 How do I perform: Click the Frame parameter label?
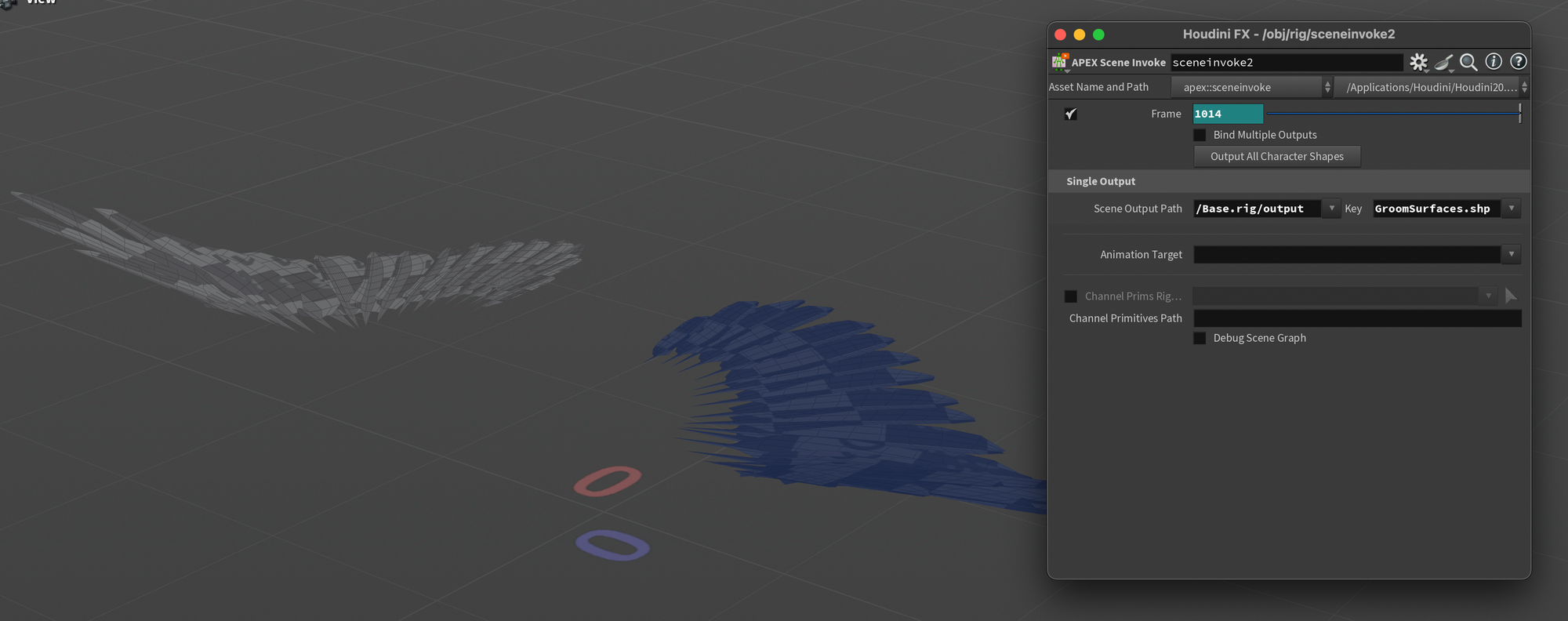[x=1166, y=114]
